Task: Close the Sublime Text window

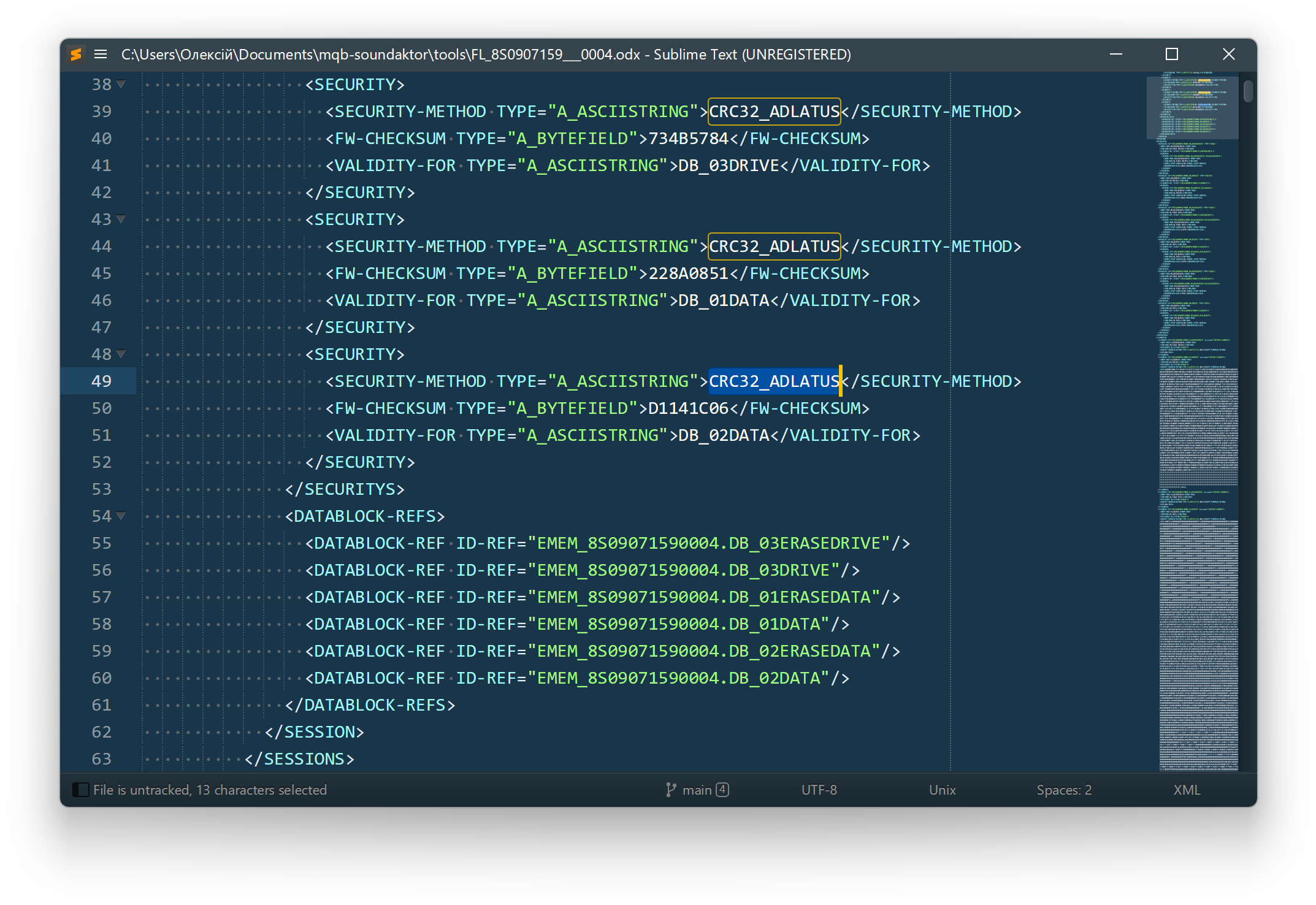Action: (1228, 55)
